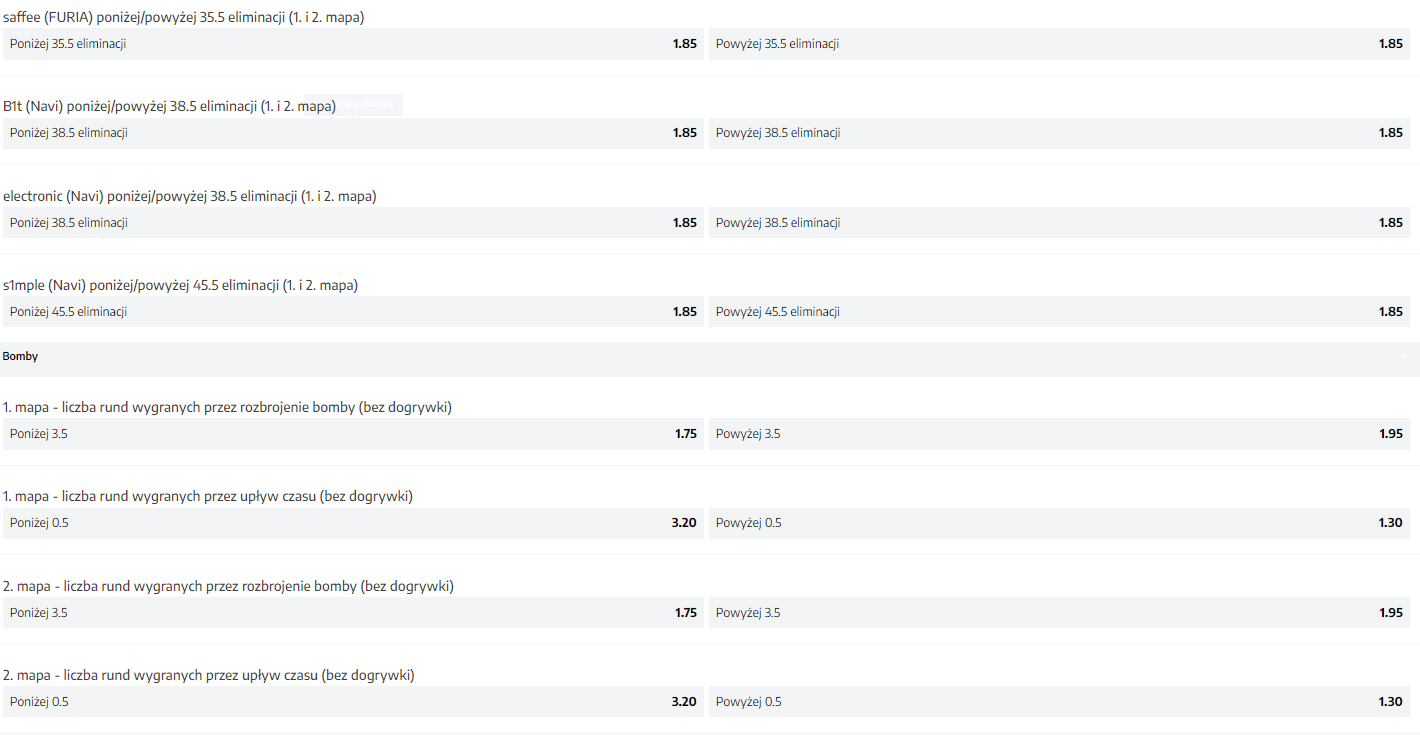The height and width of the screenshot is (735, 1420).
Task: Pick electronic Poniżej 38.5 eliminacji
Action: click(353, 223)
